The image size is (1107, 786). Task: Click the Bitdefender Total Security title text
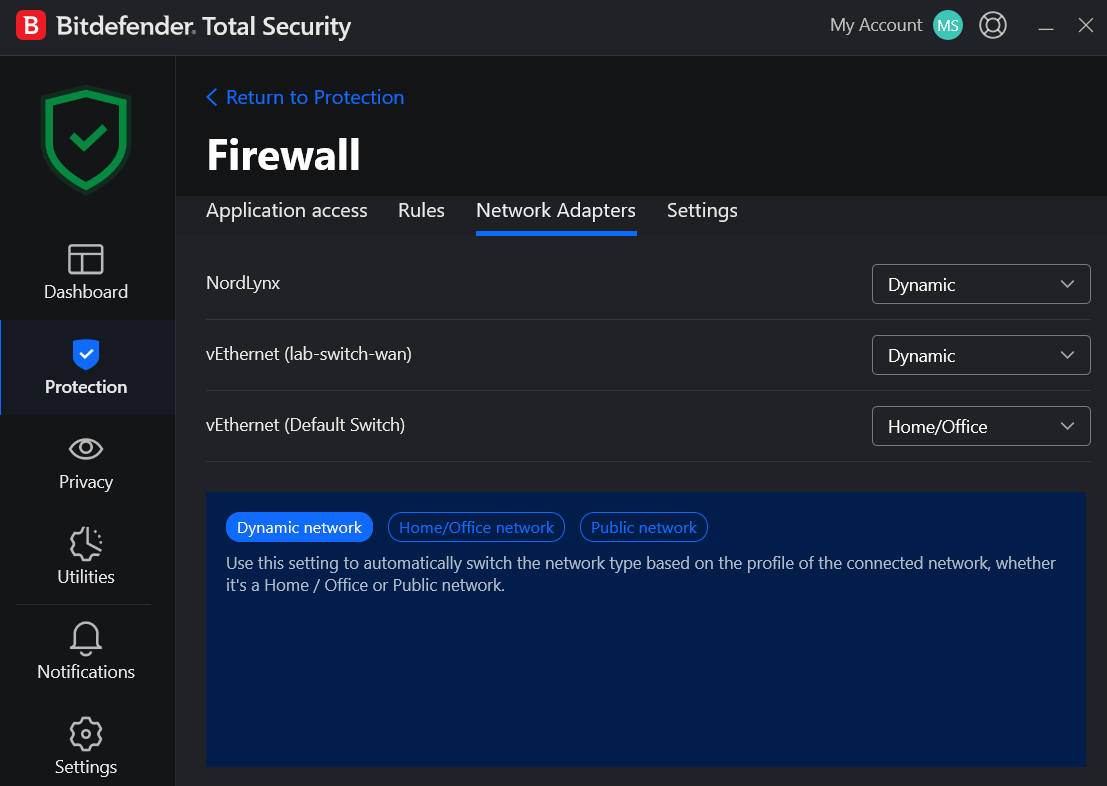203,27
